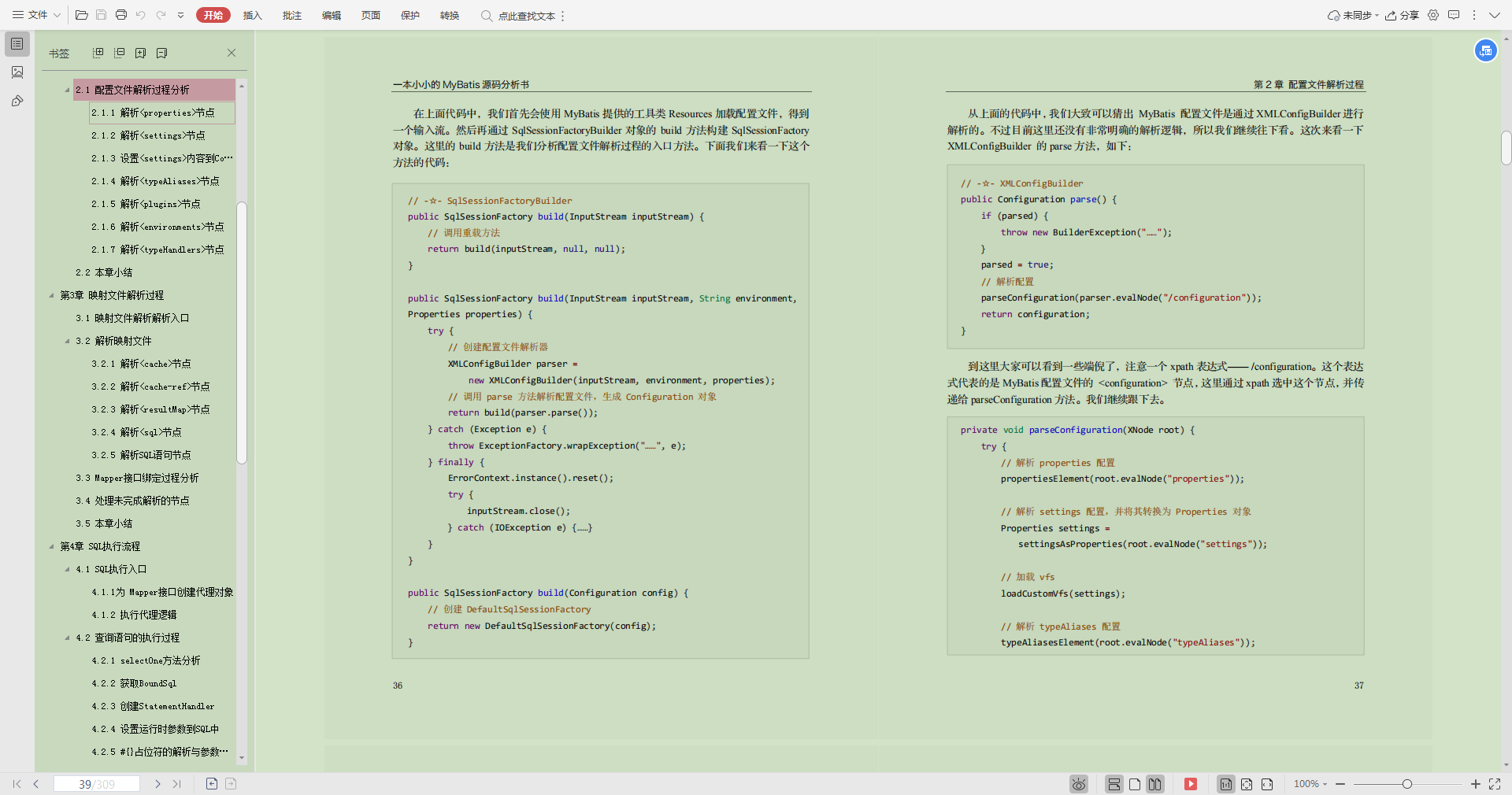Viewport: 1512px width, 795px height.
Task: Open the feedback chat icon at top right
Action: point(1454,15)
